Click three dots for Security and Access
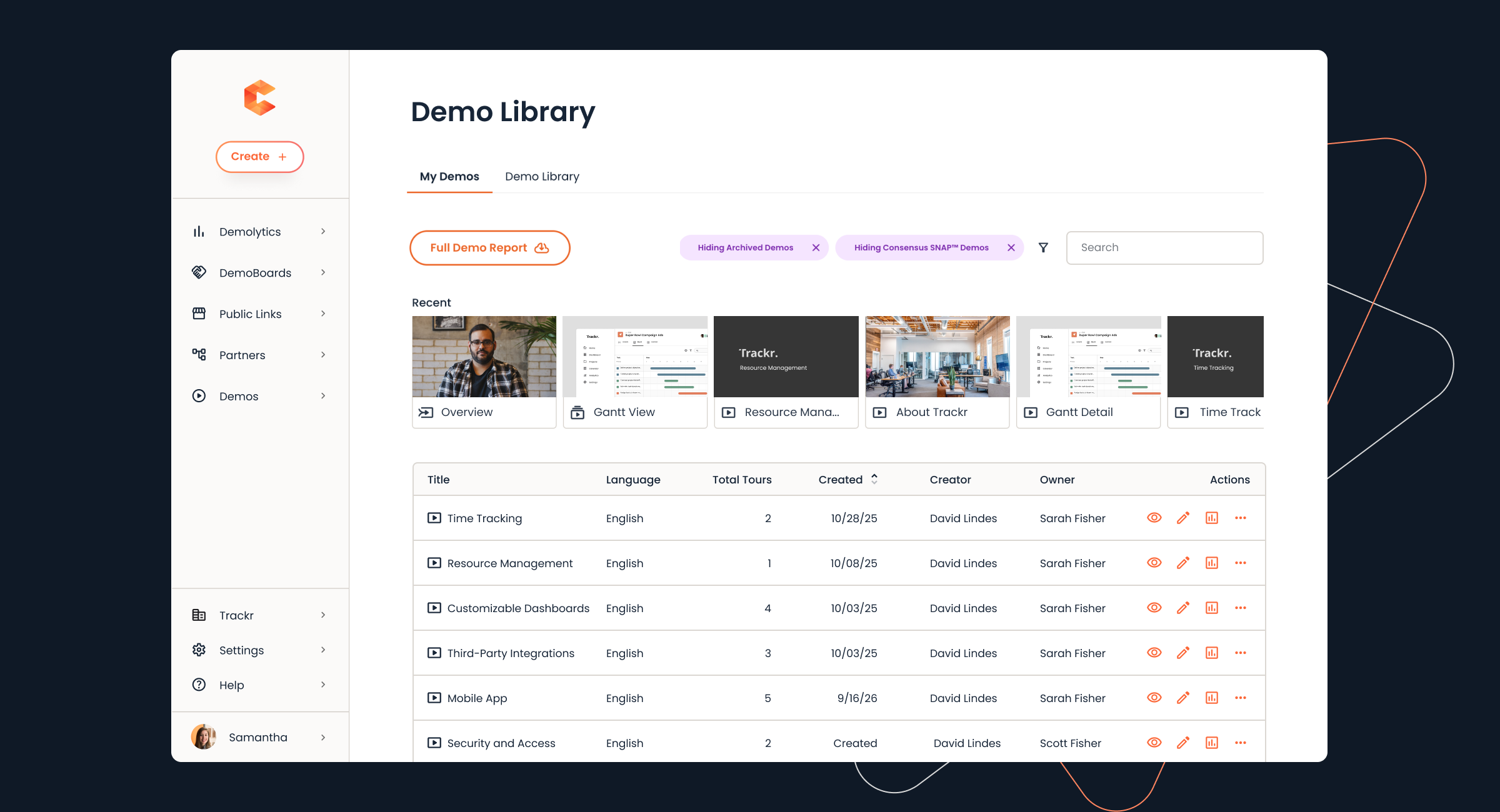This screenshot has width=1500, height=812. [1240, 743]
